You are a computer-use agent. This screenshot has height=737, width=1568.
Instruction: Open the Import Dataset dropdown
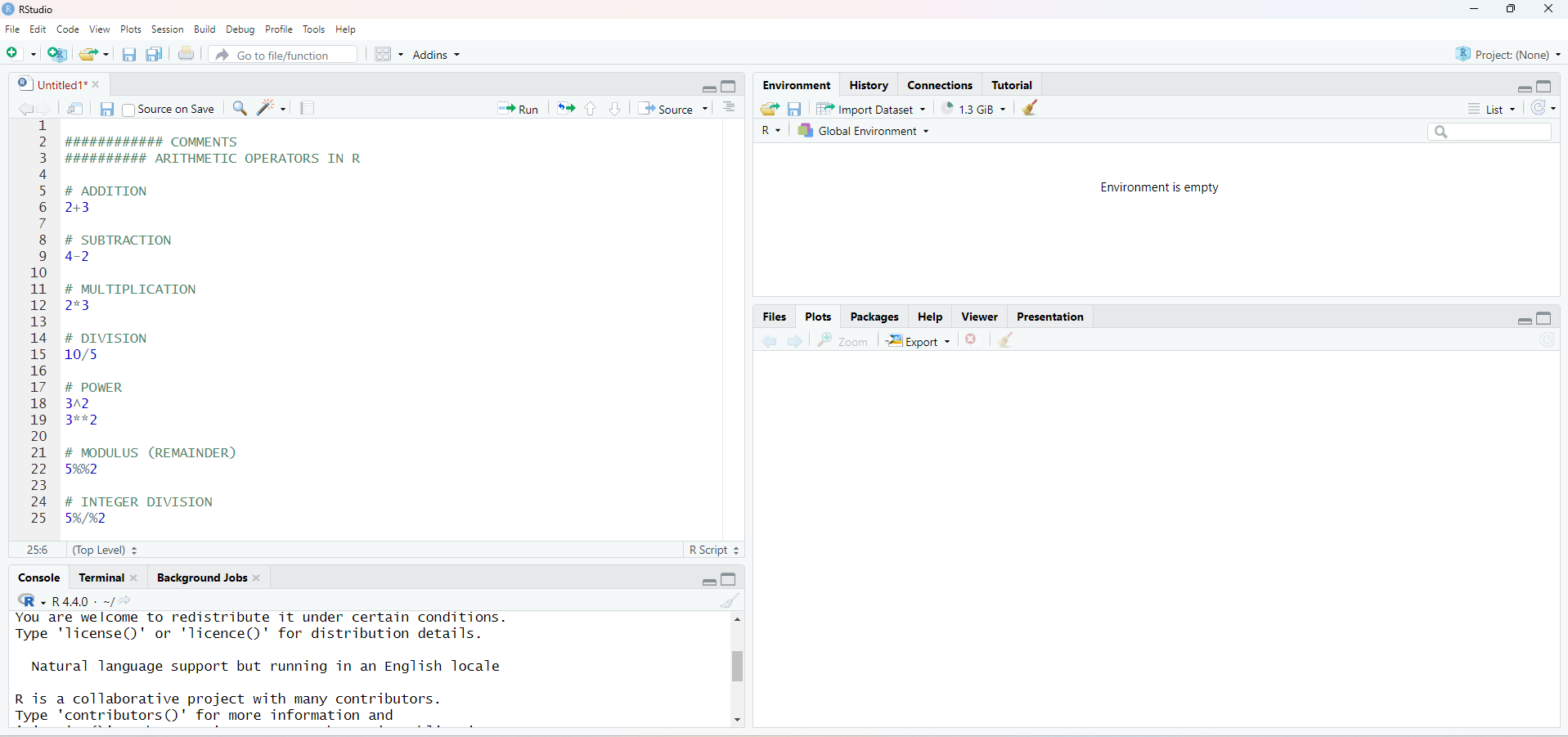tap(872, 109)
